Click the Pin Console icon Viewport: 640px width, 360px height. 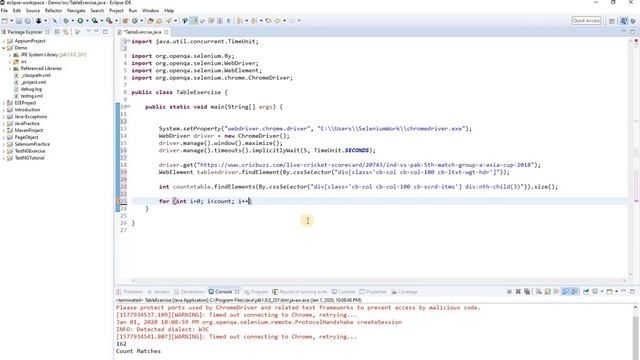coord(586,291)
